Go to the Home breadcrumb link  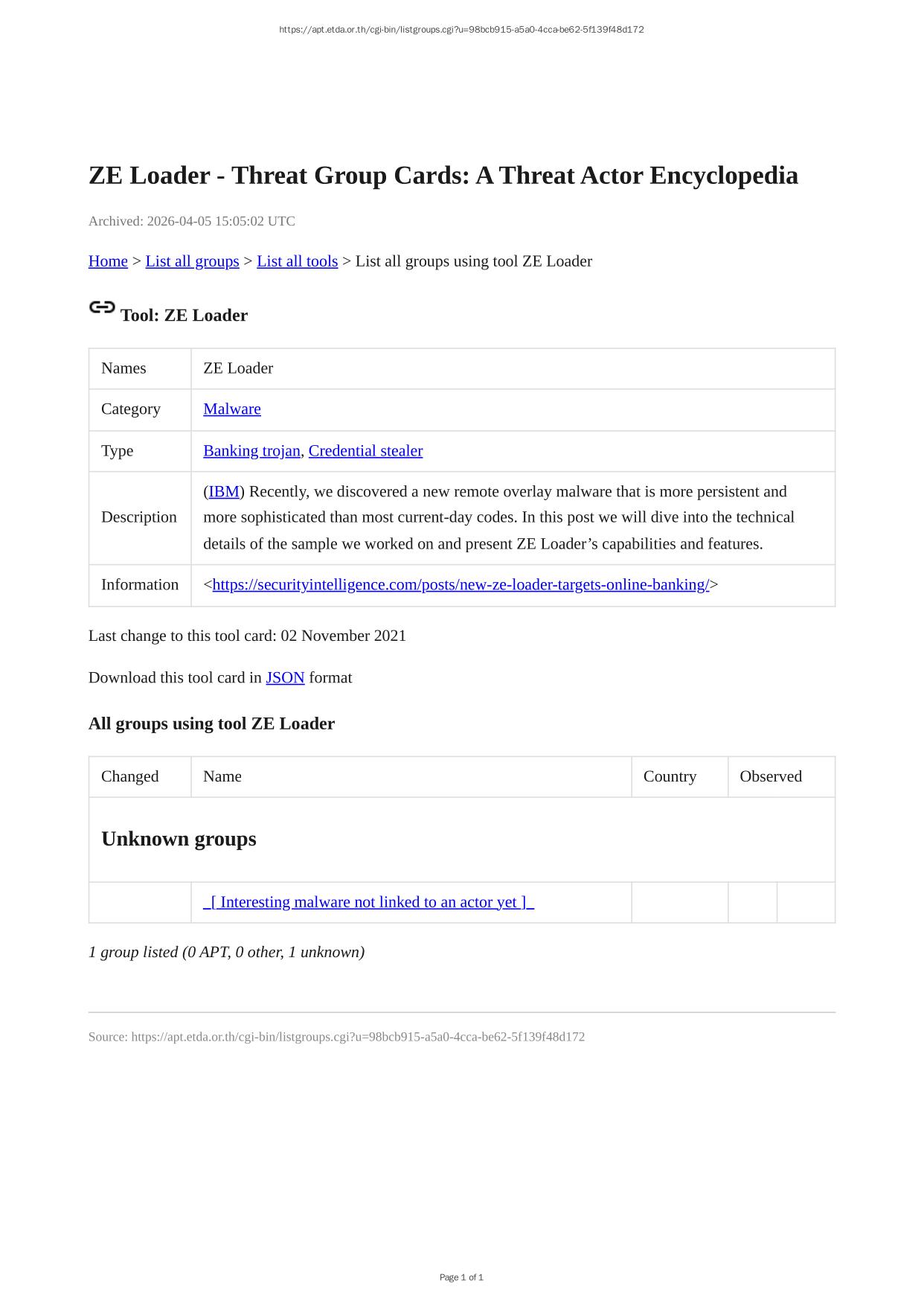[x=108, y=261]
